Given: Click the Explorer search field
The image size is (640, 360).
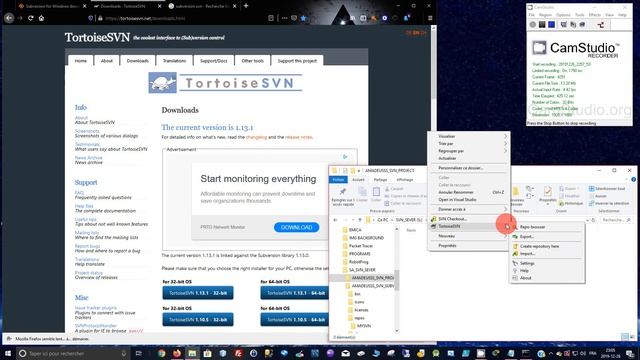Looking at the screenshot, I should [616, 220].
